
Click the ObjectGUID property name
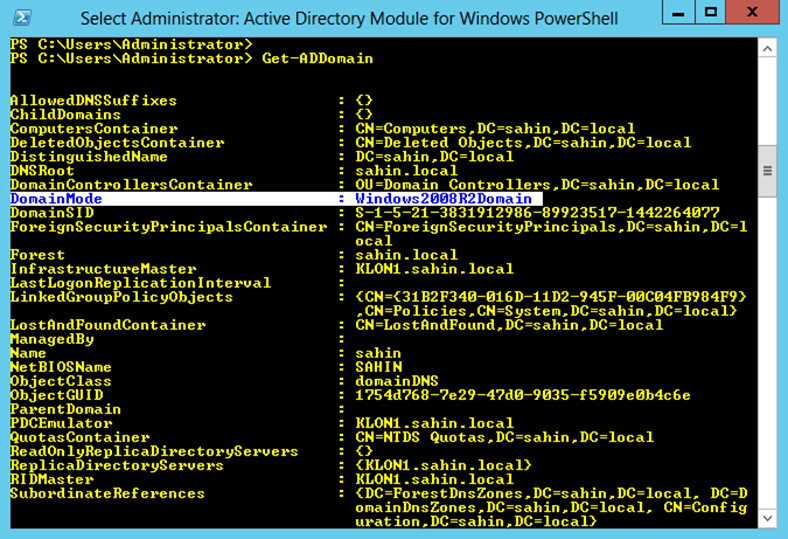(56, 395)
